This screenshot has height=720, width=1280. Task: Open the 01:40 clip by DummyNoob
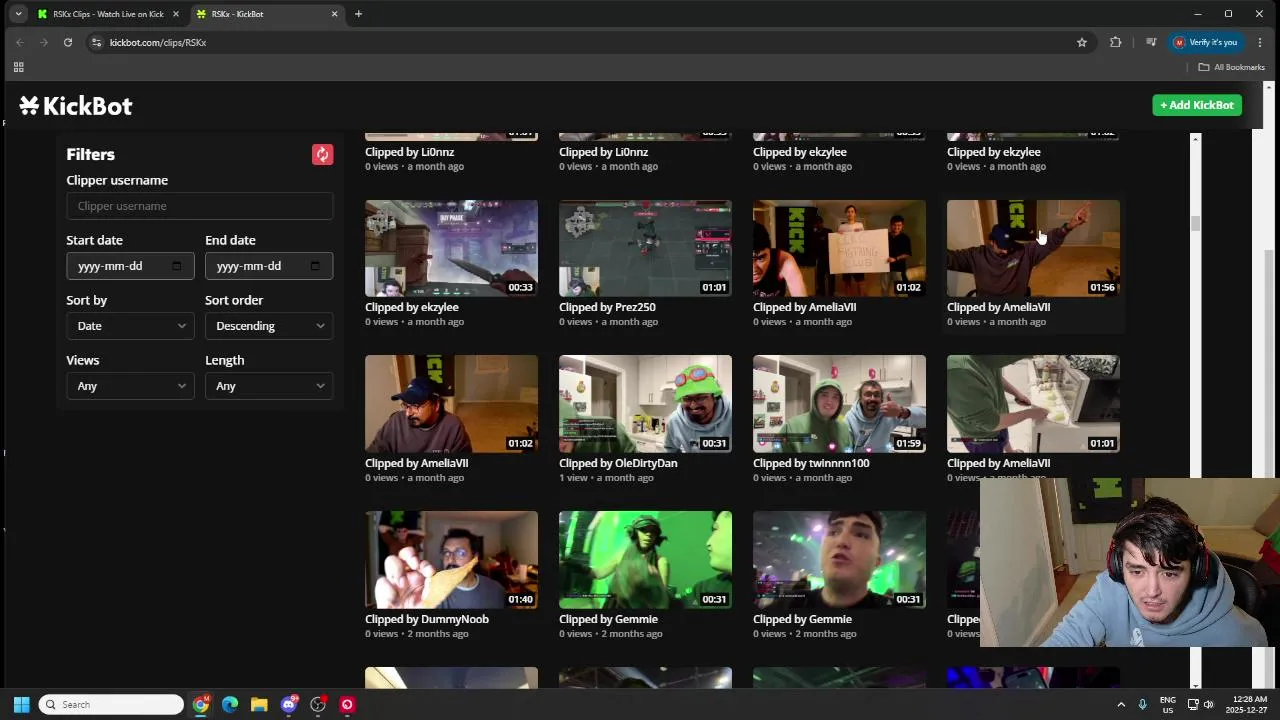click(x=451, y=560)
